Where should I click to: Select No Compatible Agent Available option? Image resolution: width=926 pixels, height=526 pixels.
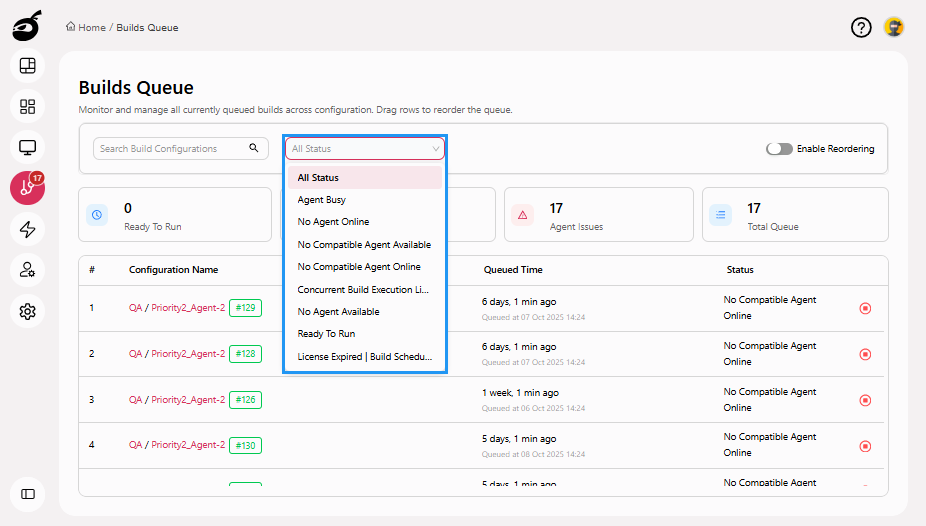click(365, 244)
